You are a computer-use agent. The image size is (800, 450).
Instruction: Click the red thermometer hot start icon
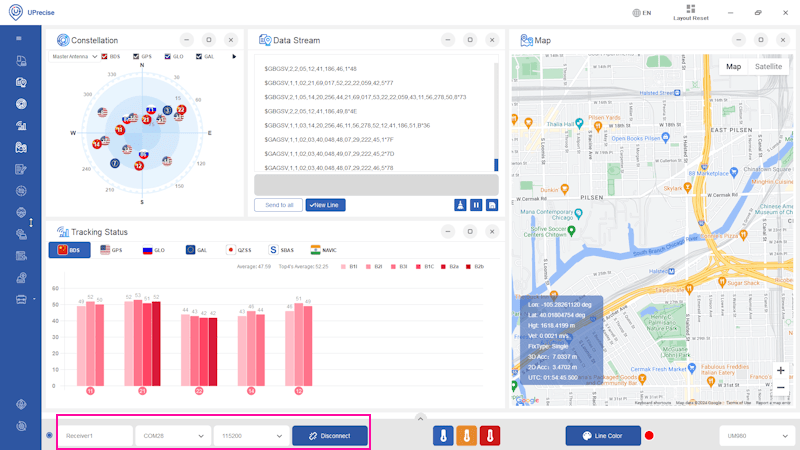point(489,436)
